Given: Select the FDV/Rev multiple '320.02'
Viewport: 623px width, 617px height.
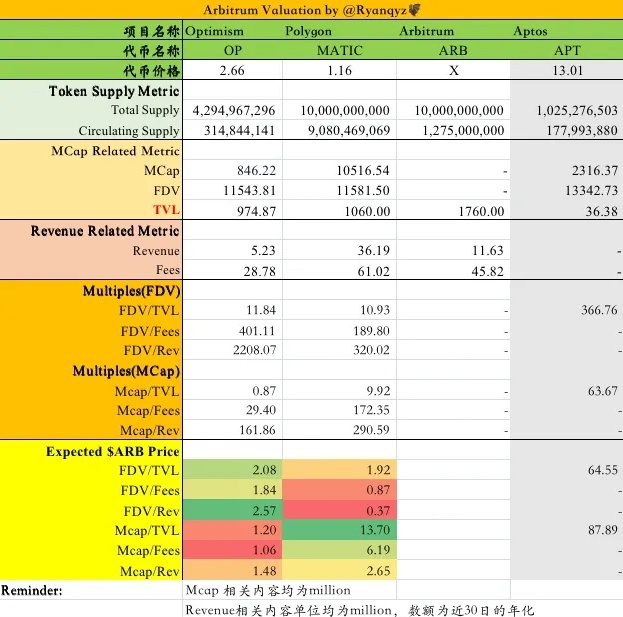Looking at the screenshot, I should point(371,350).
